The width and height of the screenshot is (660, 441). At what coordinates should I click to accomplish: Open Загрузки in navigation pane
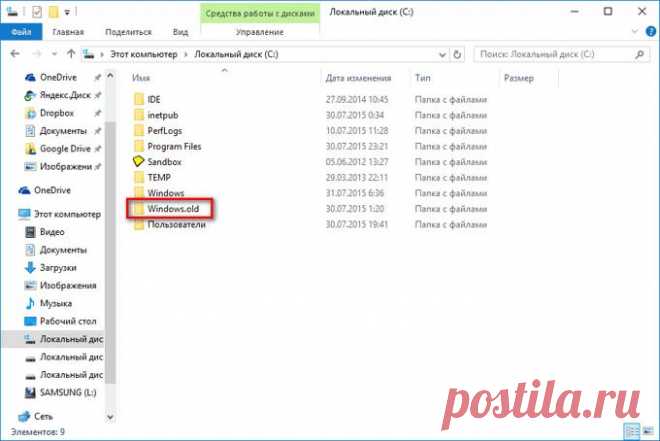pos(58,268)
